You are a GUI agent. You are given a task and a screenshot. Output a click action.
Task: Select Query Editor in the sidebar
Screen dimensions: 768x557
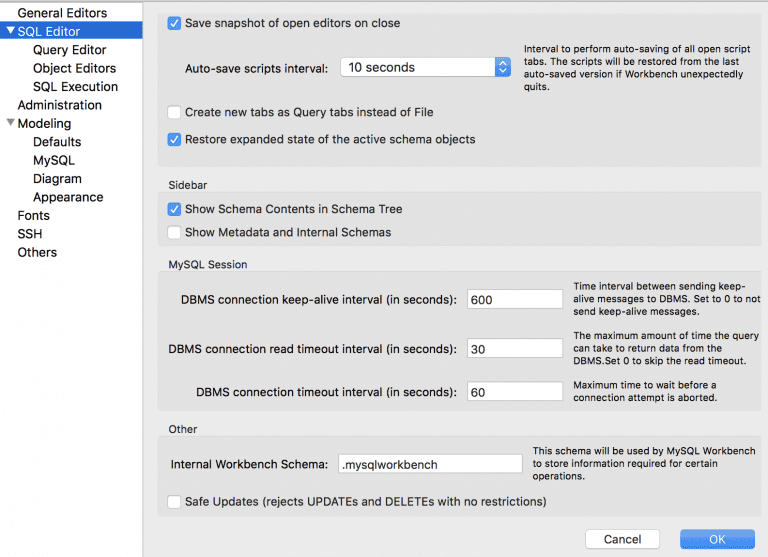[70, 50]
